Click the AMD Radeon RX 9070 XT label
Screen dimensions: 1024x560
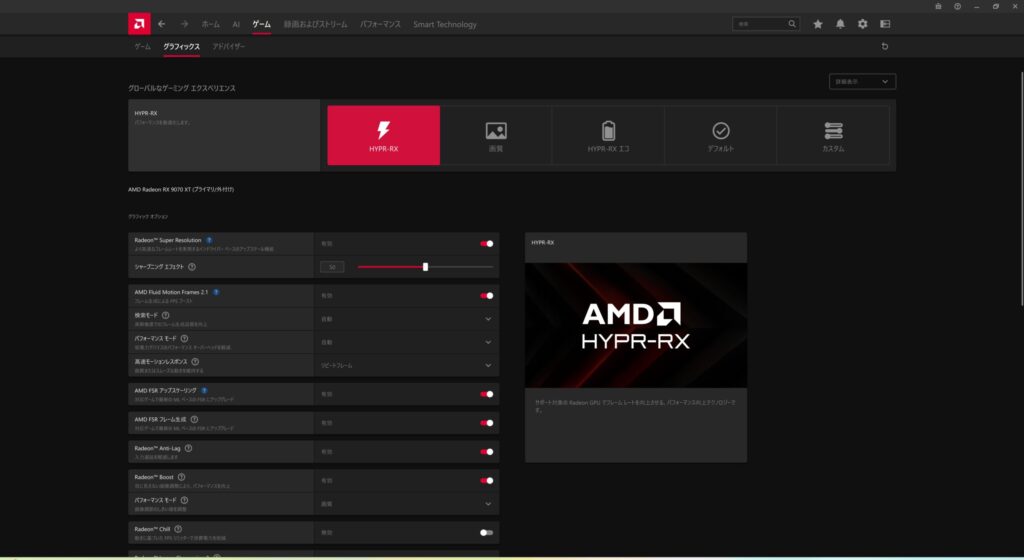coord(181,189)
